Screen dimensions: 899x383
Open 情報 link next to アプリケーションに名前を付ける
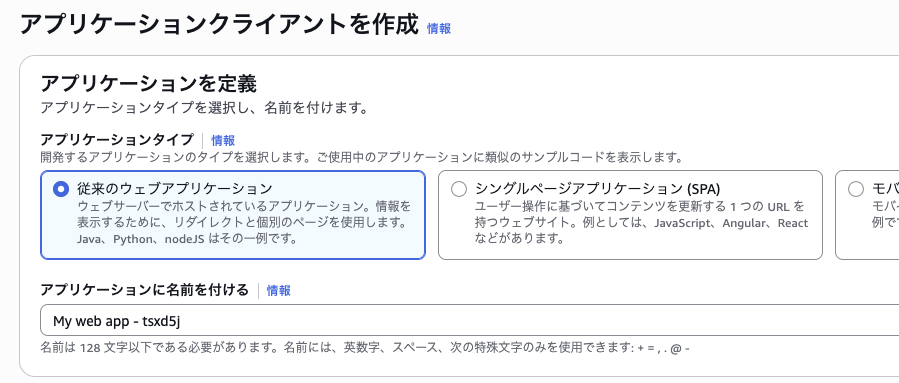coord(279,291)
